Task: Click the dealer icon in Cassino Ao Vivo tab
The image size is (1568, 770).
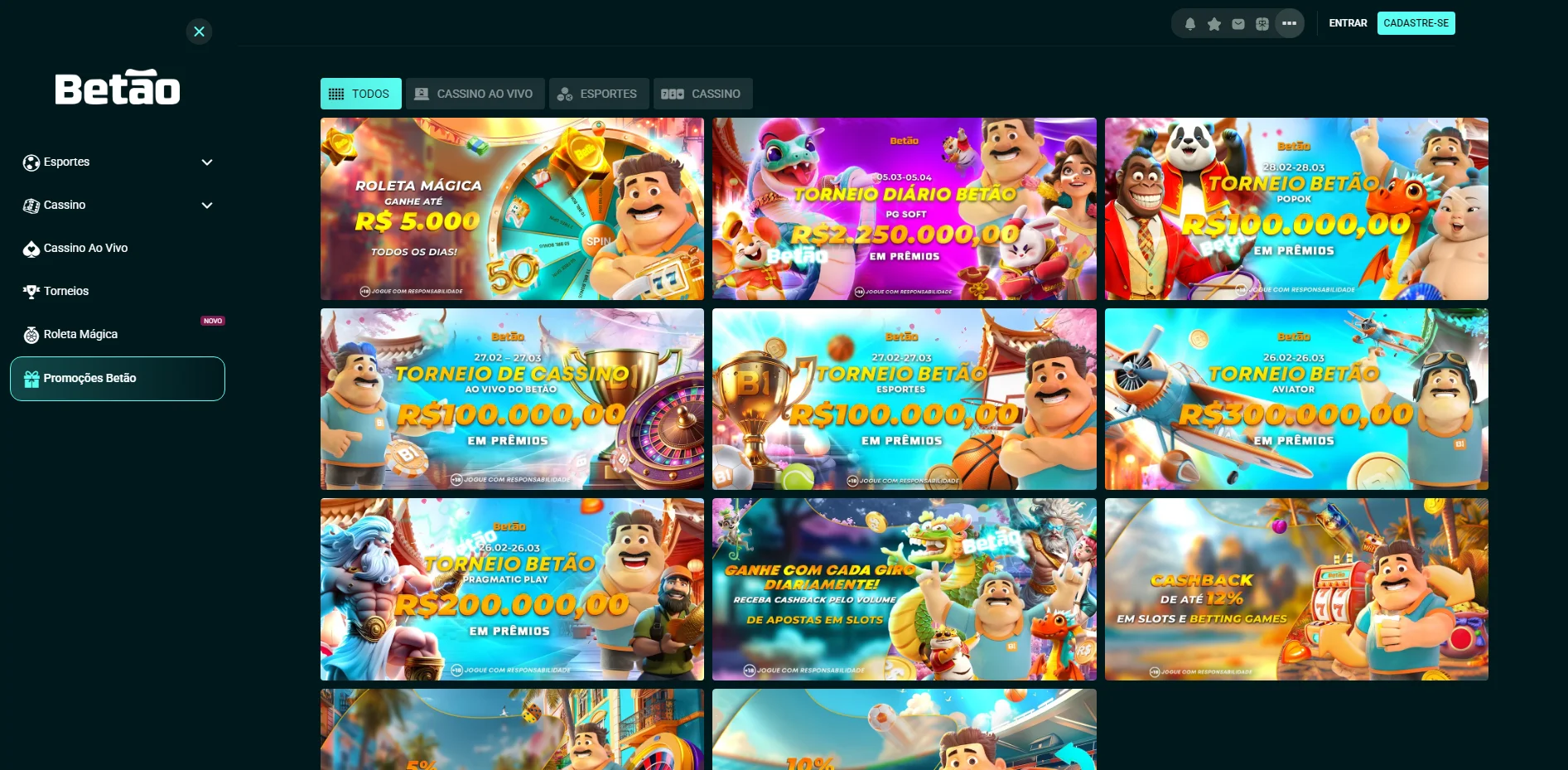Action: click(422, 94)
